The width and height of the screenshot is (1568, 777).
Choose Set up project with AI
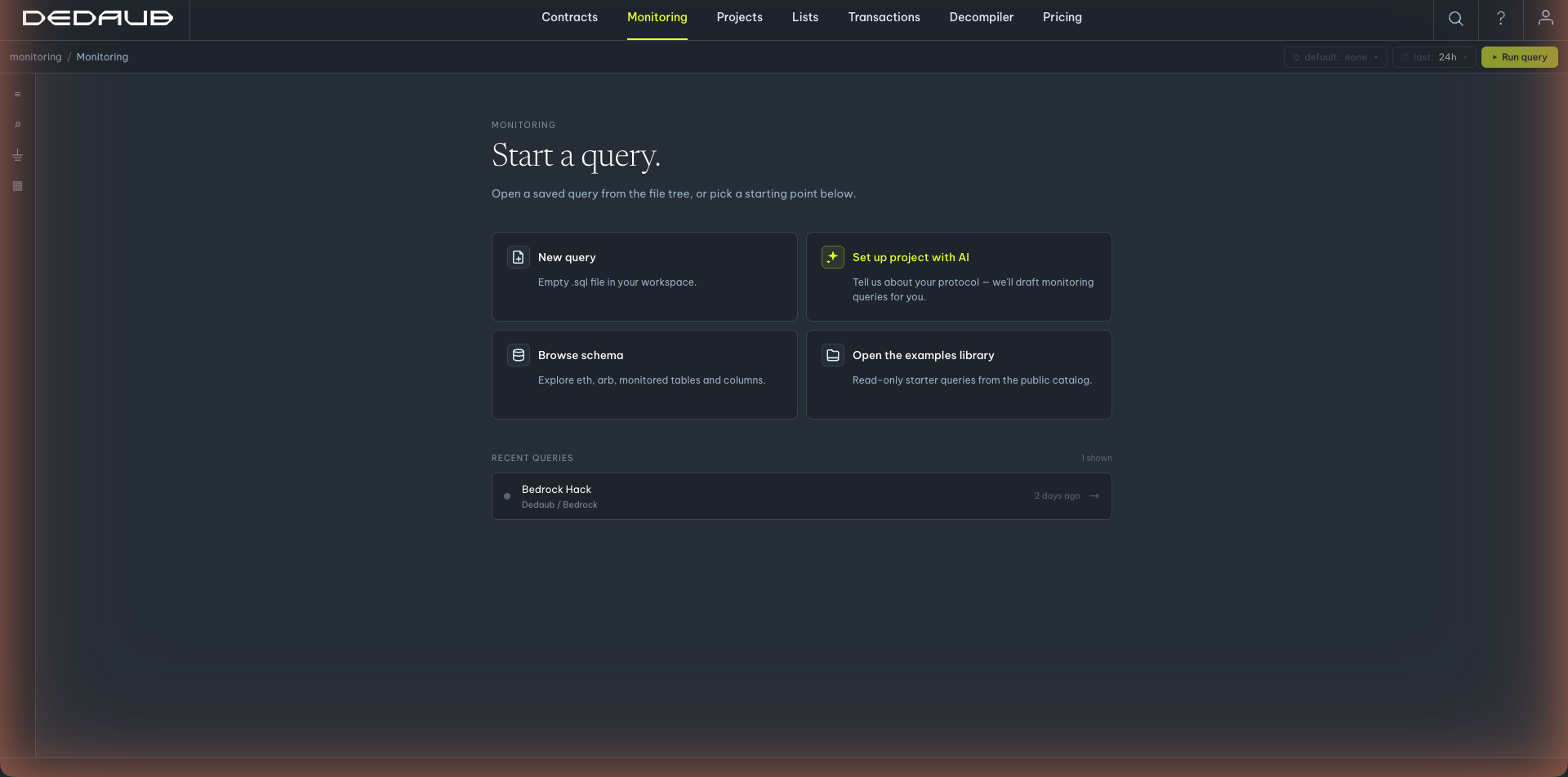click(x=959, y=277)
